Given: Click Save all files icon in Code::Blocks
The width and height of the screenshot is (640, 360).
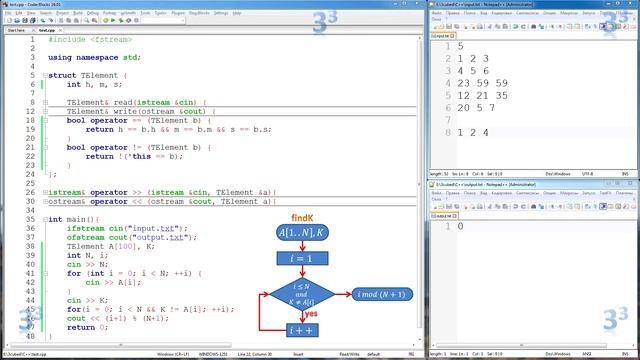Looking at the screenshot, I should [x=33, y=20].
